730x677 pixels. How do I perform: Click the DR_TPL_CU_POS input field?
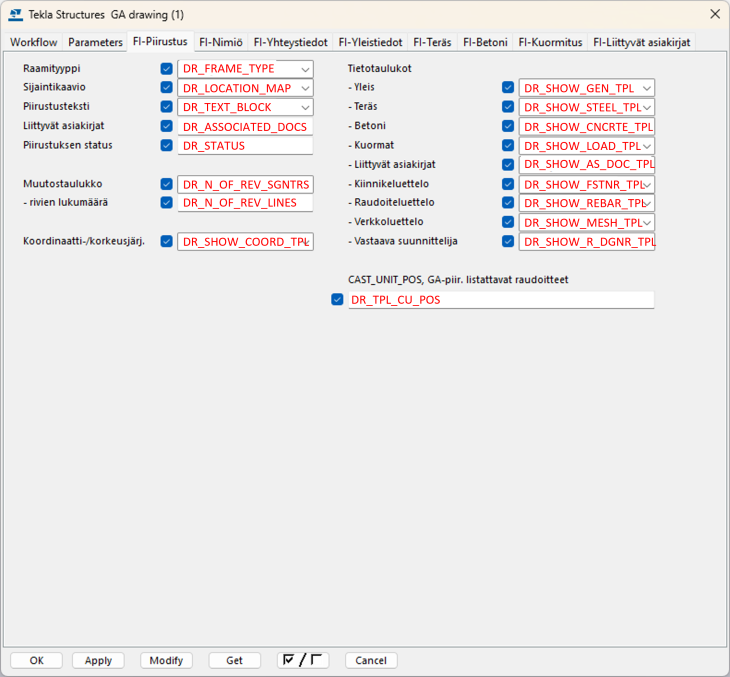[501, 300]
